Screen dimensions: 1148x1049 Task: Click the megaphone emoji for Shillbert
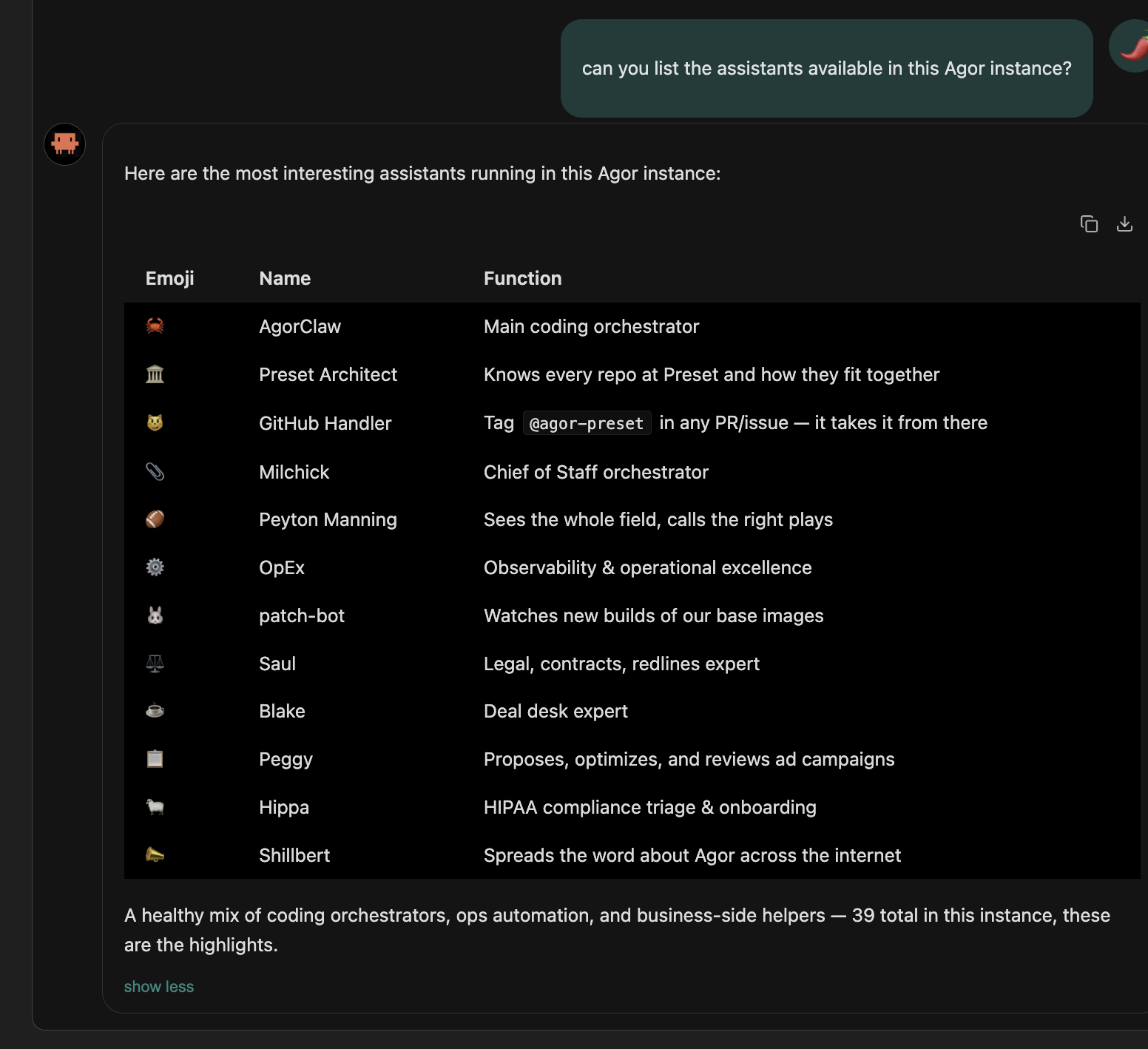point(155,855)
